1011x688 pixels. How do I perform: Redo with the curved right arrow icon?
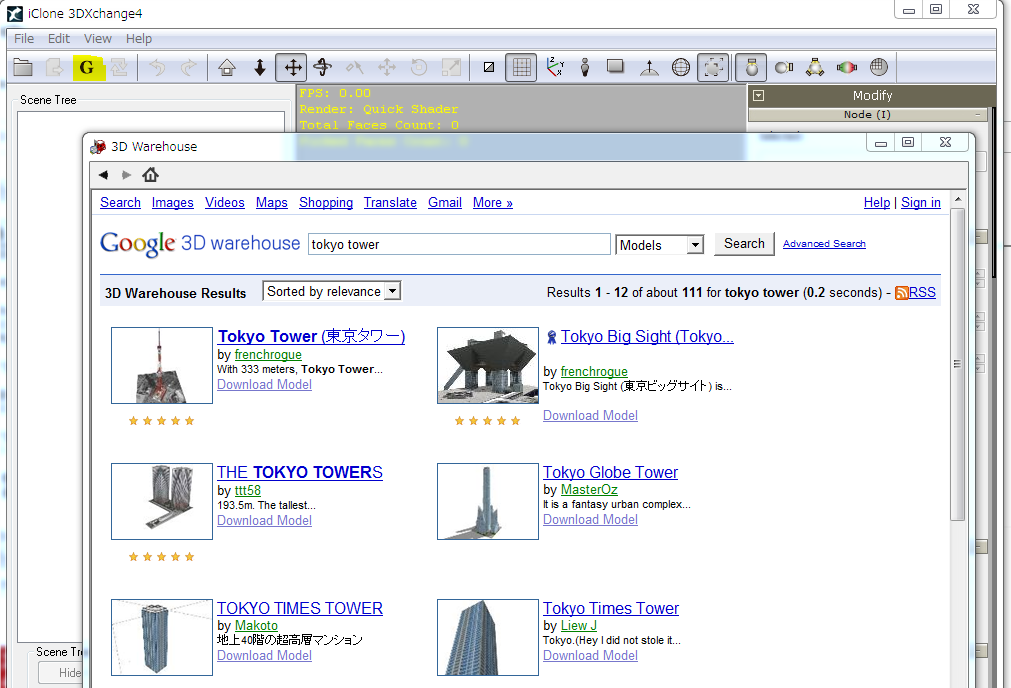pos(188,67)
